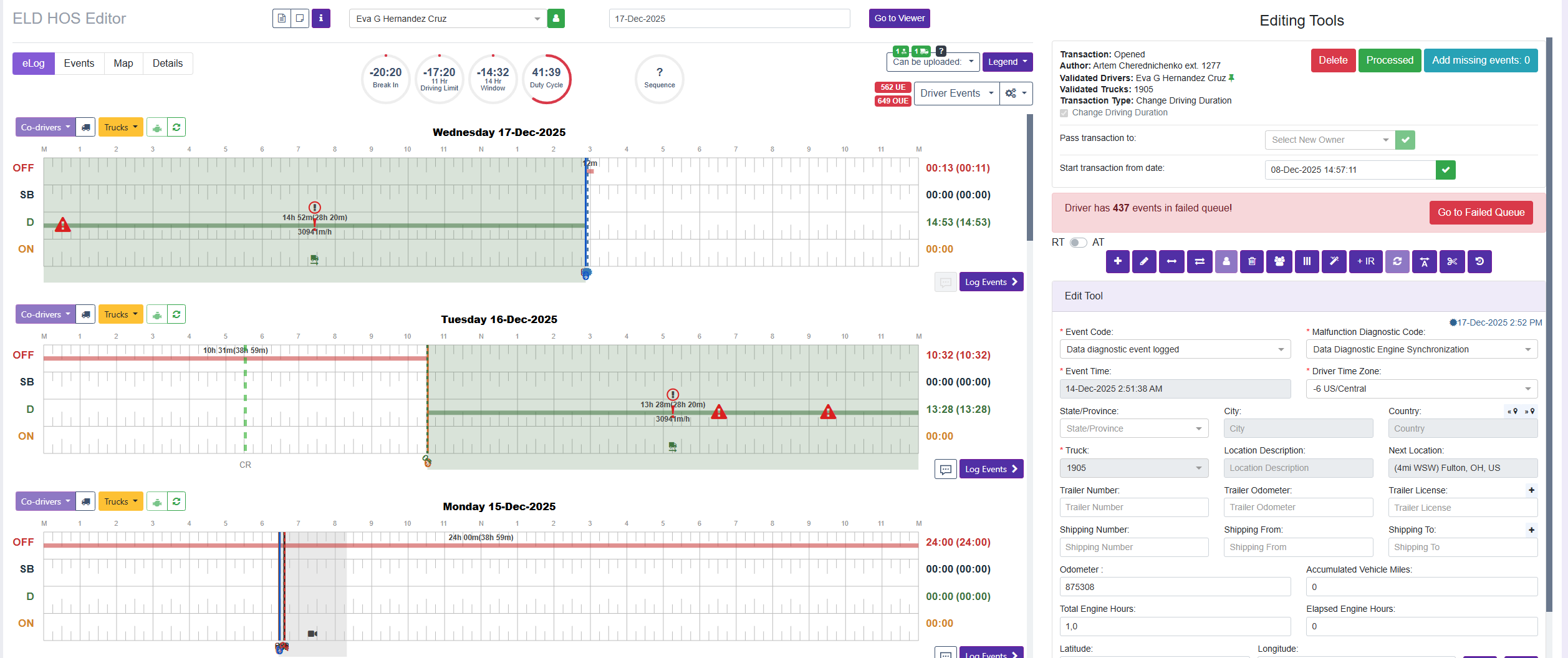Toggle the Change Driving Duration checkbox
1568x658 pixels.
pyautogui.click(x=1064, y=113)
